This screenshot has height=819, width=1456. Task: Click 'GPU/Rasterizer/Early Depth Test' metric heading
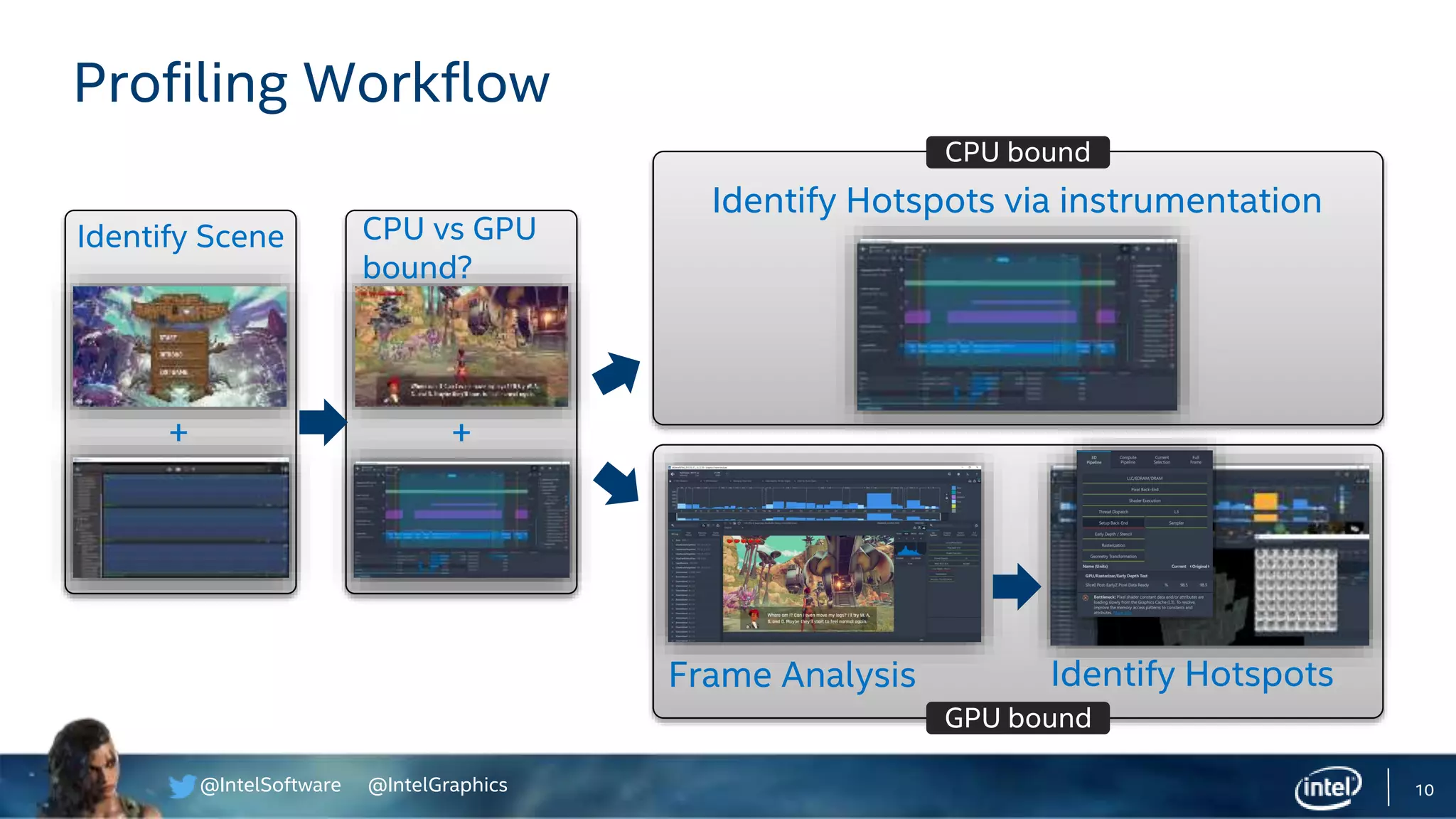(x=1116, y=576)
